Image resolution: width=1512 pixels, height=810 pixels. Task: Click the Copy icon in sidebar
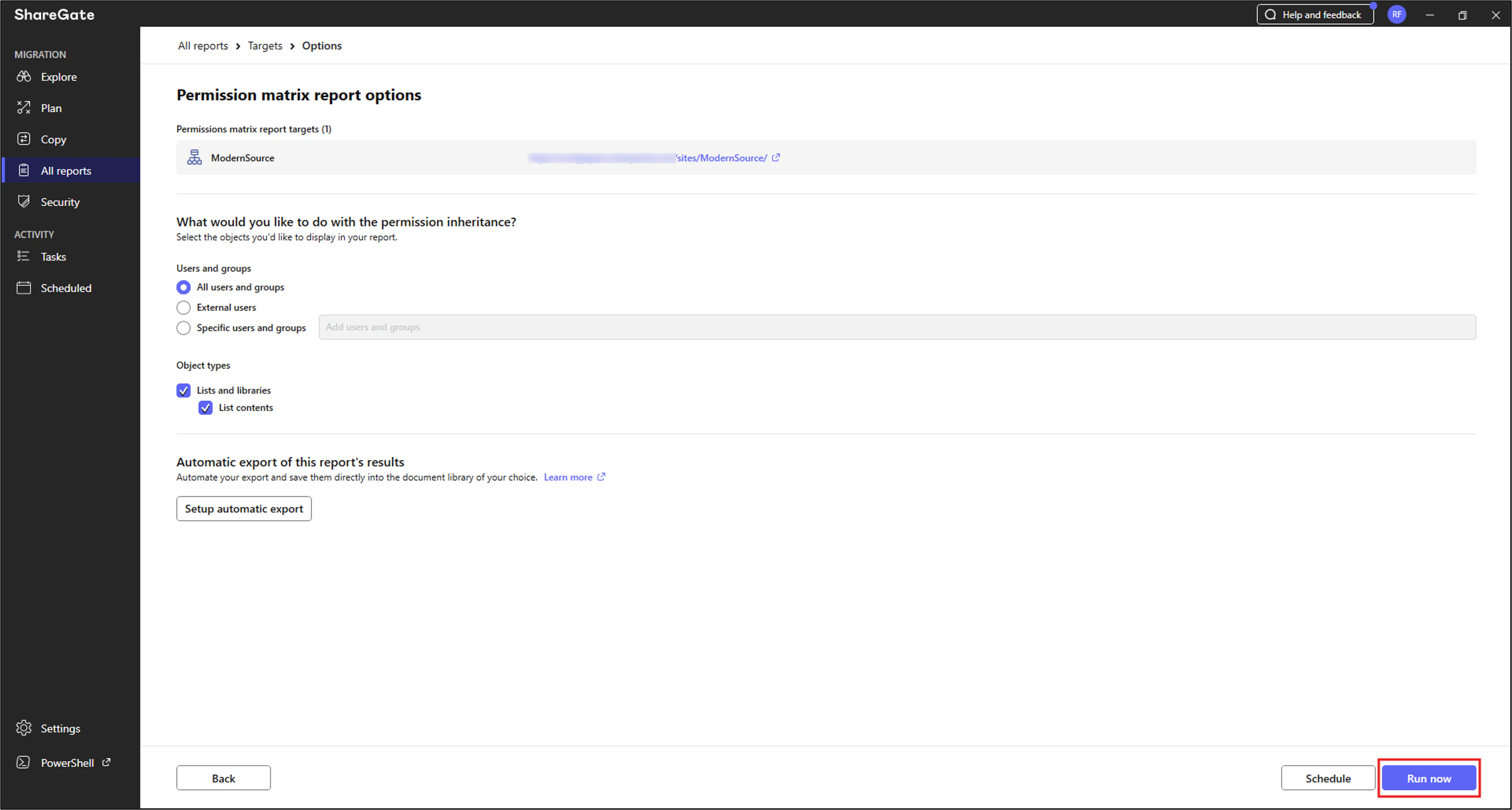[24, 139]
